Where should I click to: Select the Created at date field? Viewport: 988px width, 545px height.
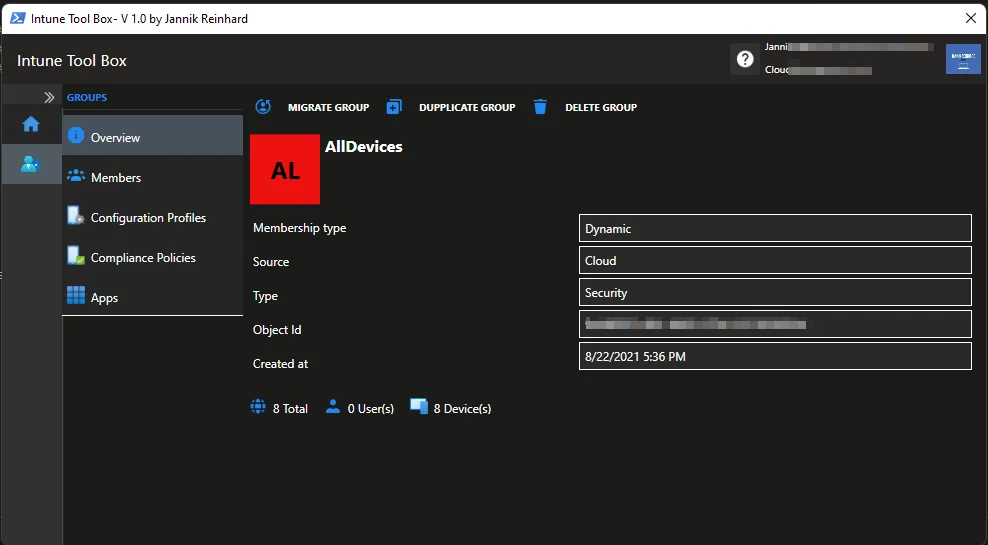[x=775, y=356]
